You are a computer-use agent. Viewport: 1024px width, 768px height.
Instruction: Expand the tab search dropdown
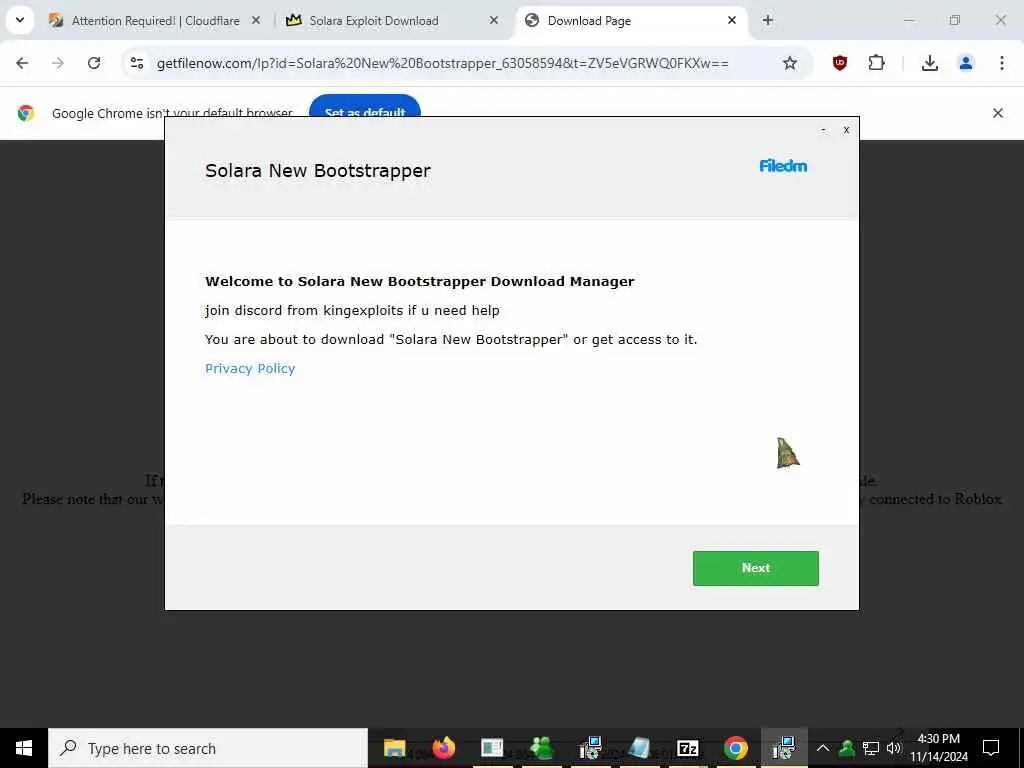(x=20, y=20)
